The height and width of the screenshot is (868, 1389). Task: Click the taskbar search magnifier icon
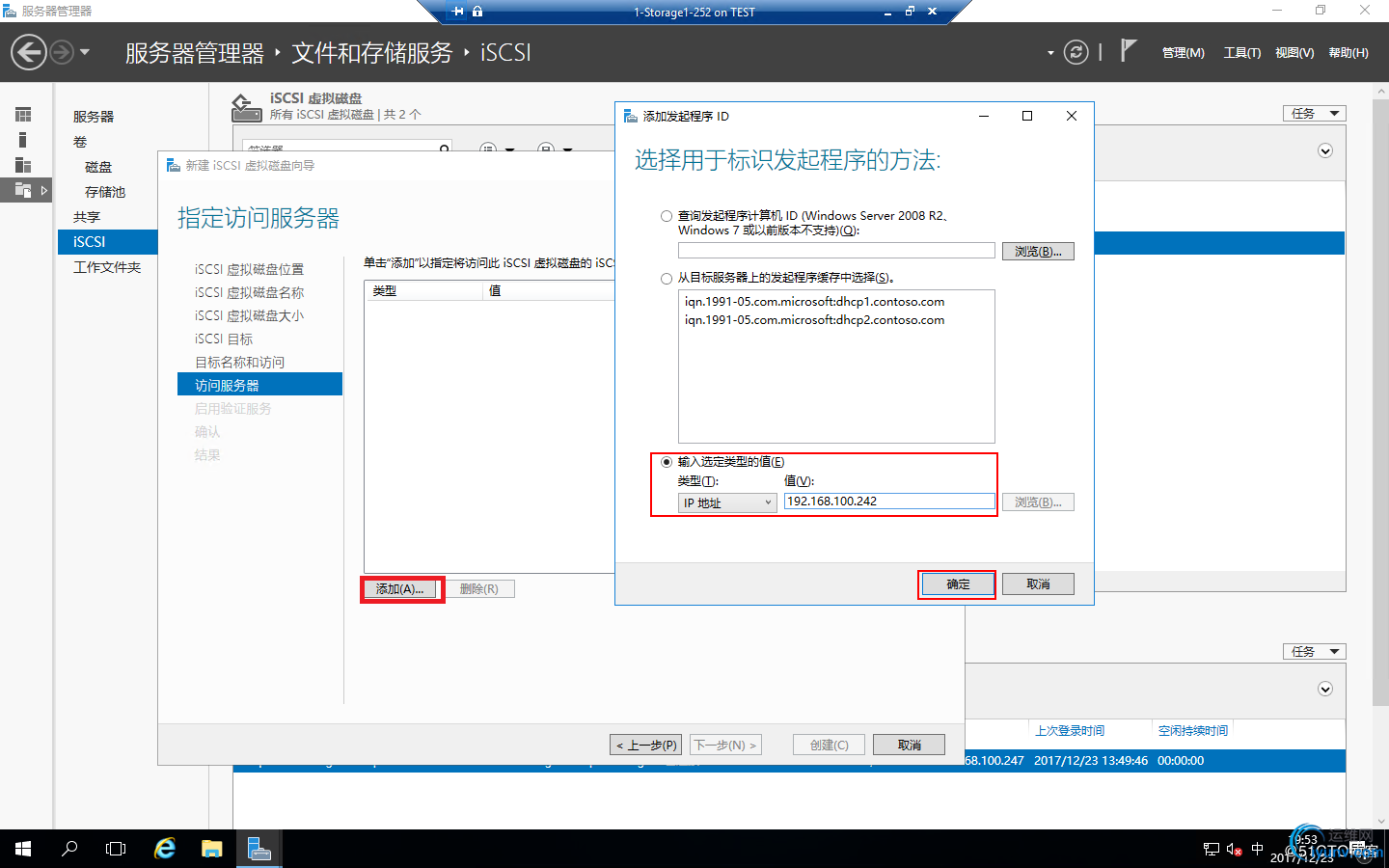click(69, 849)
